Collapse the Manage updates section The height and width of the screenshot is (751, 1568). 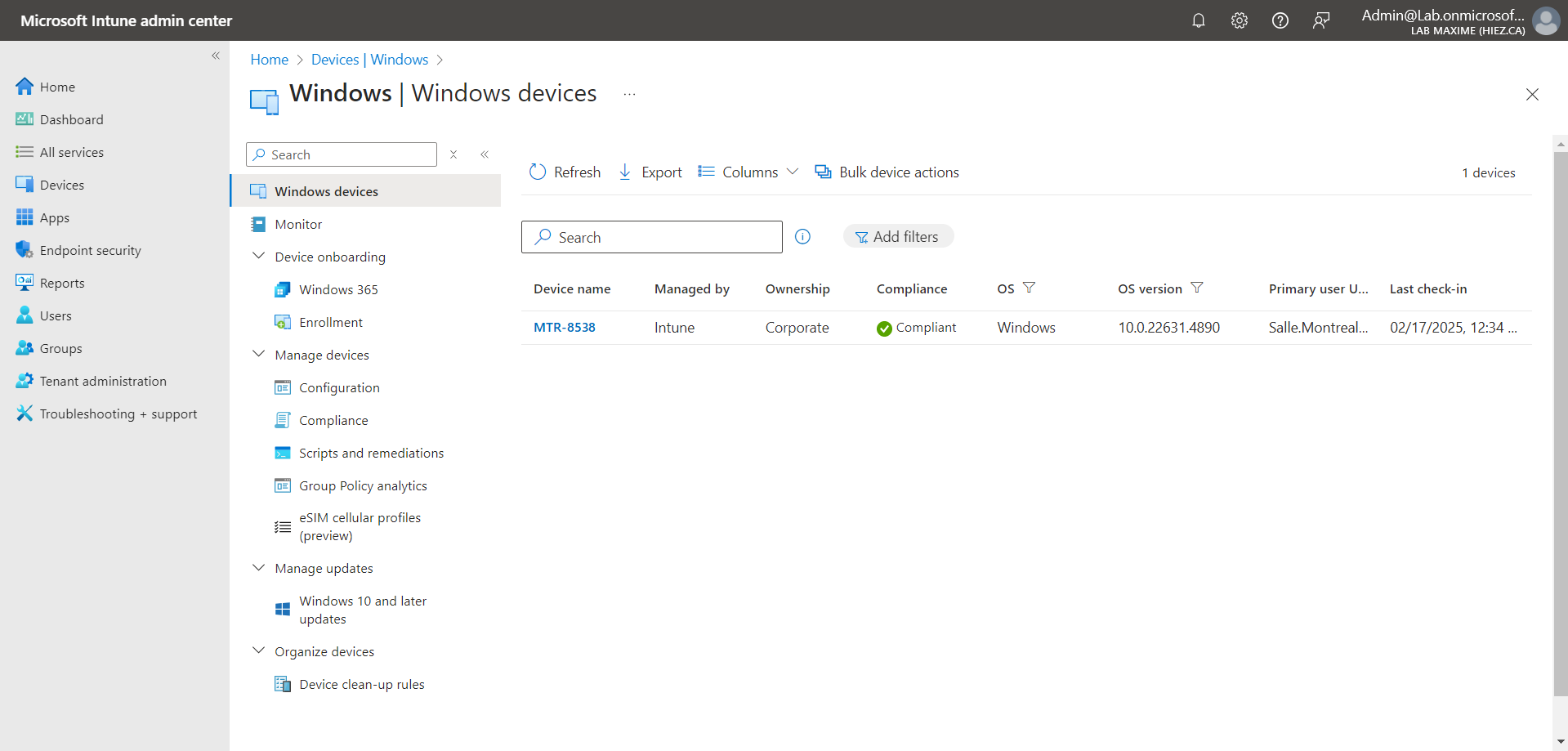coord(259,568)
